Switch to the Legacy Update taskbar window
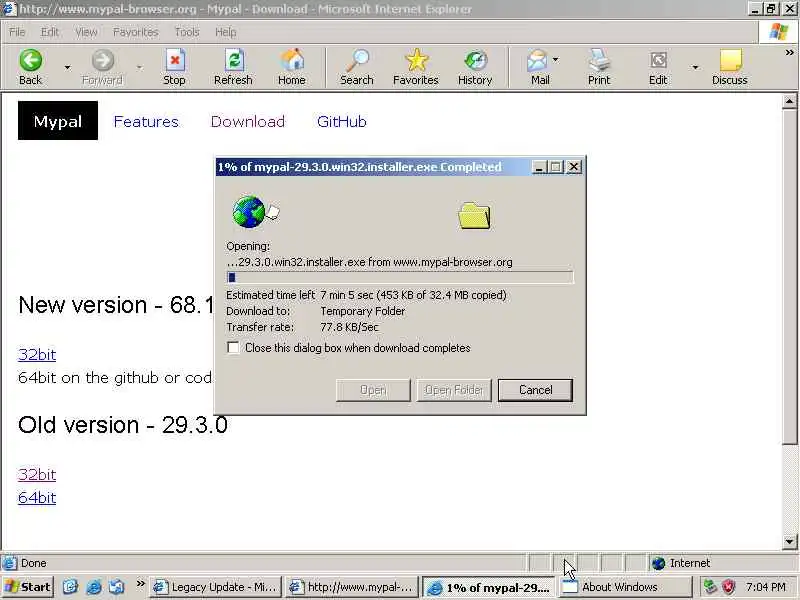 [217, 587]
